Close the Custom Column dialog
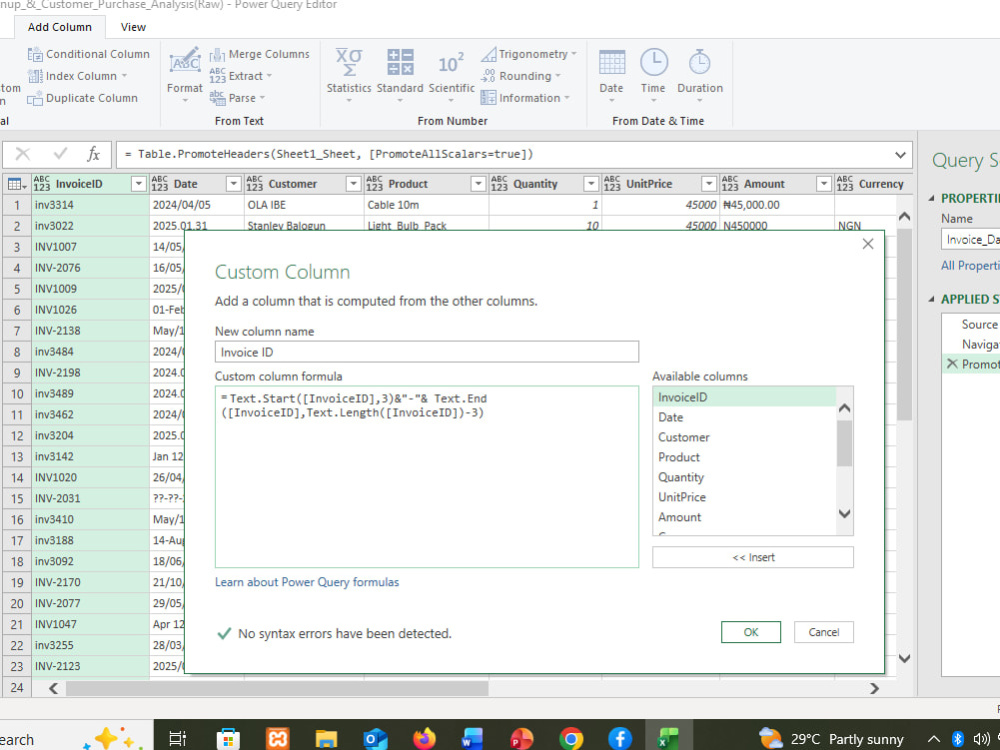1000x750 pixels. (x=867, y=244)
